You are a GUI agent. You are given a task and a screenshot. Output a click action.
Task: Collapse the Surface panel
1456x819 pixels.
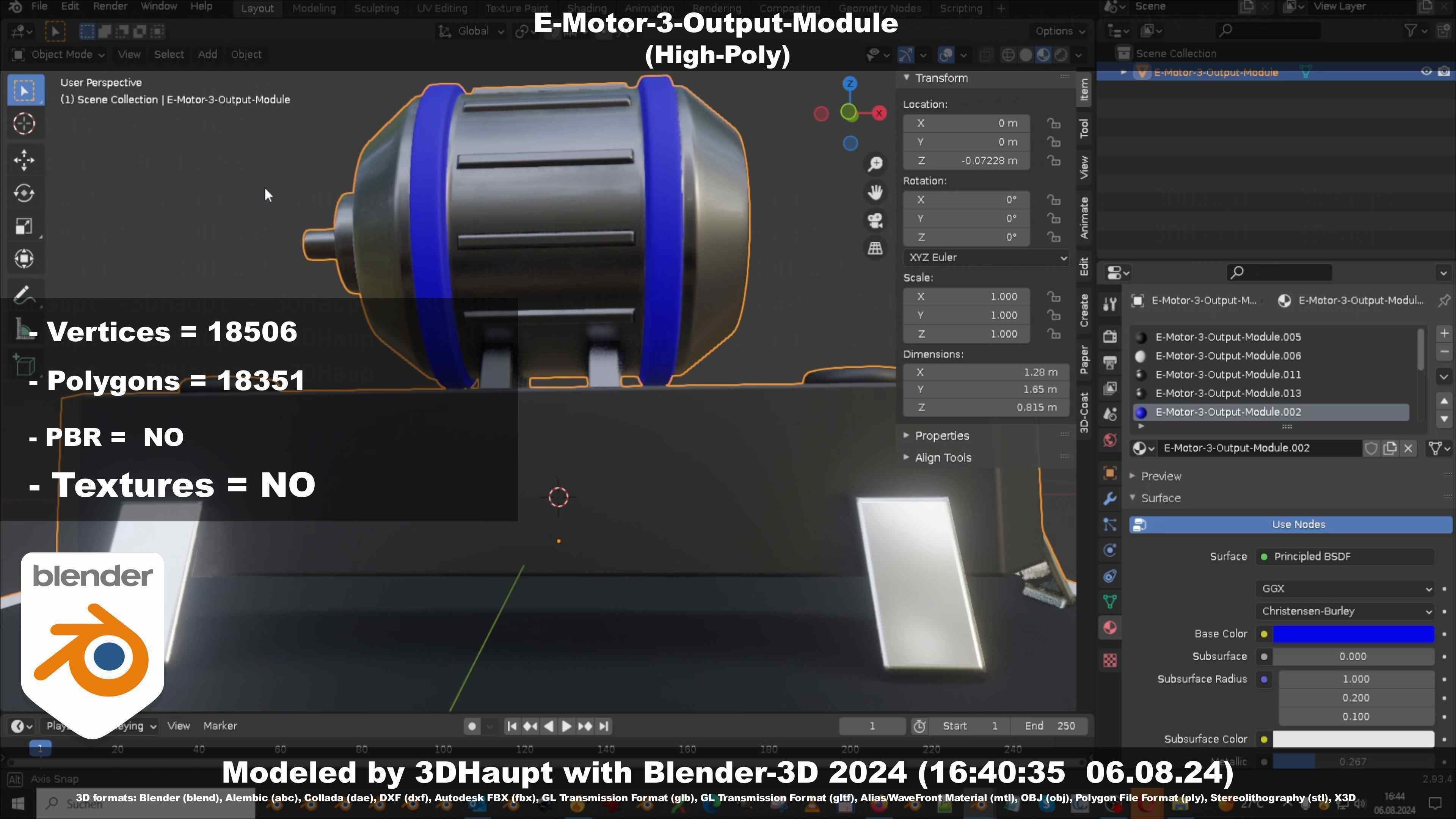click(1160, 499)
